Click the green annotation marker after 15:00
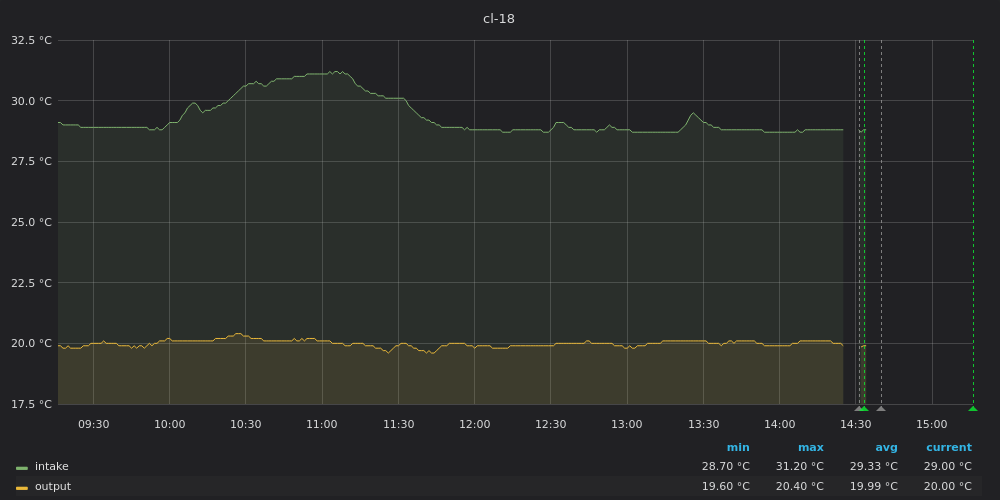This screenshot has width=1000, height=500. click(x=973, y=408)
